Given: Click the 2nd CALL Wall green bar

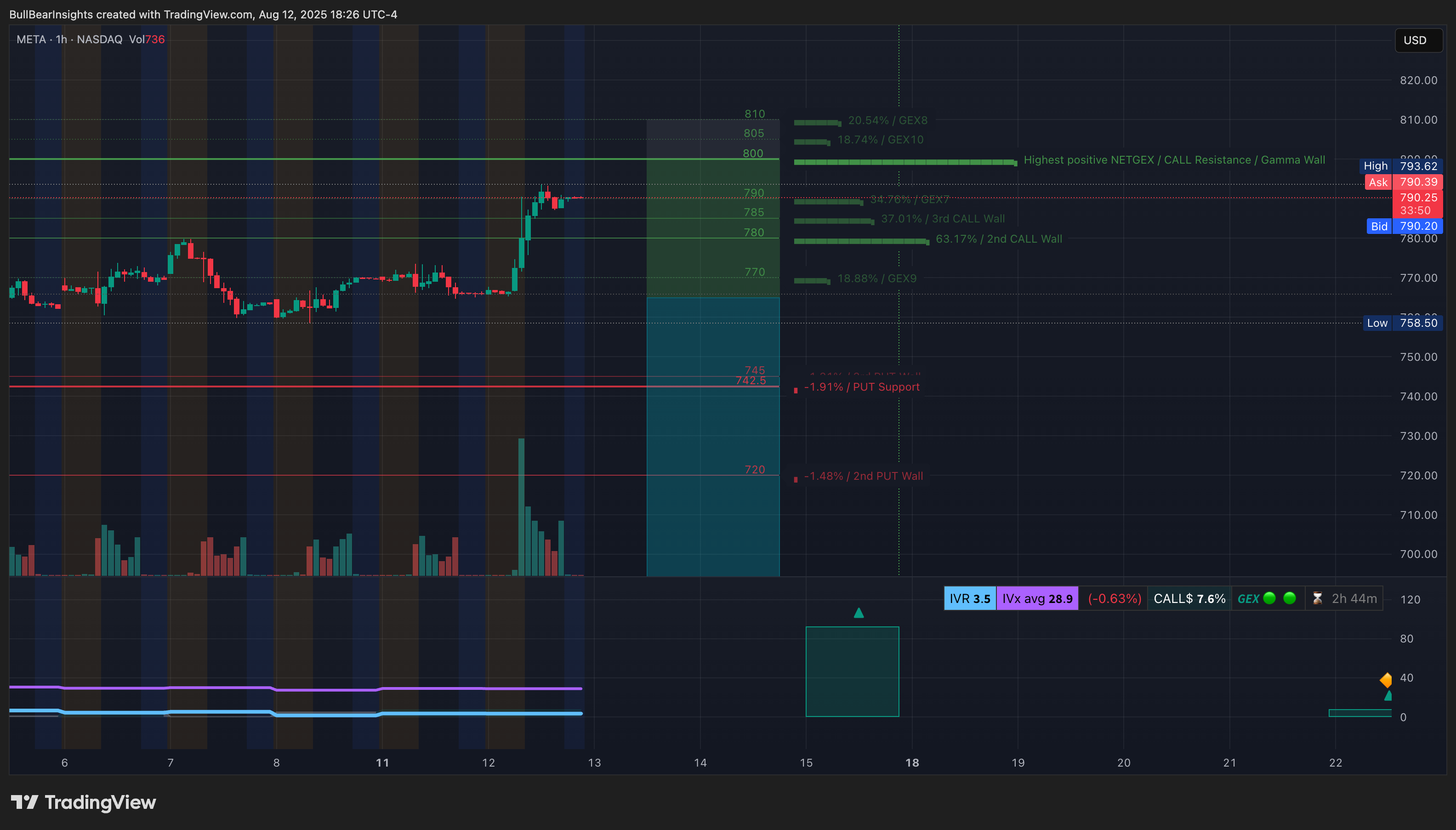Looking at the screenshot, I should (861, 241).
